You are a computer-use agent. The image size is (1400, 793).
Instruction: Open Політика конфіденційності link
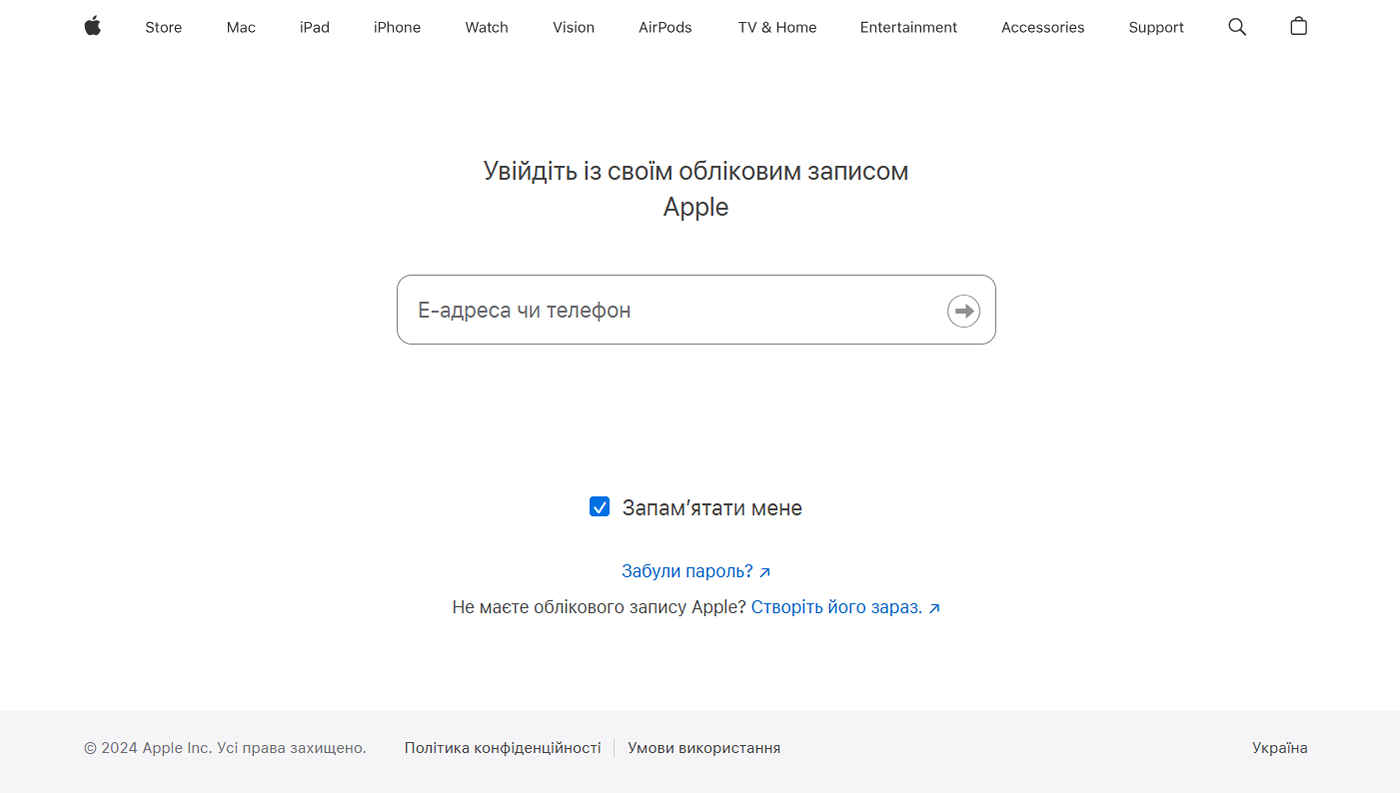[503, 748]
